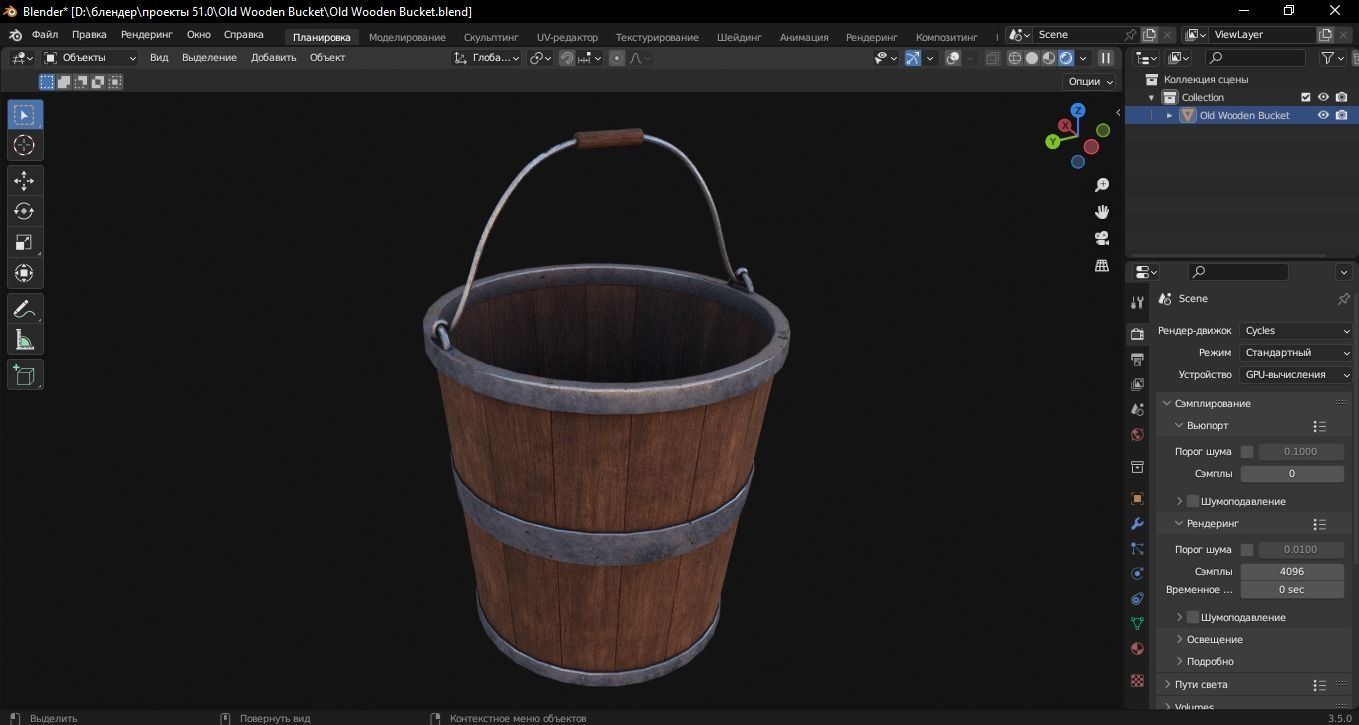This screenshot has width=1359, height=725.
Task: Open the Physics properties tab
Action: click(1137, 573)
